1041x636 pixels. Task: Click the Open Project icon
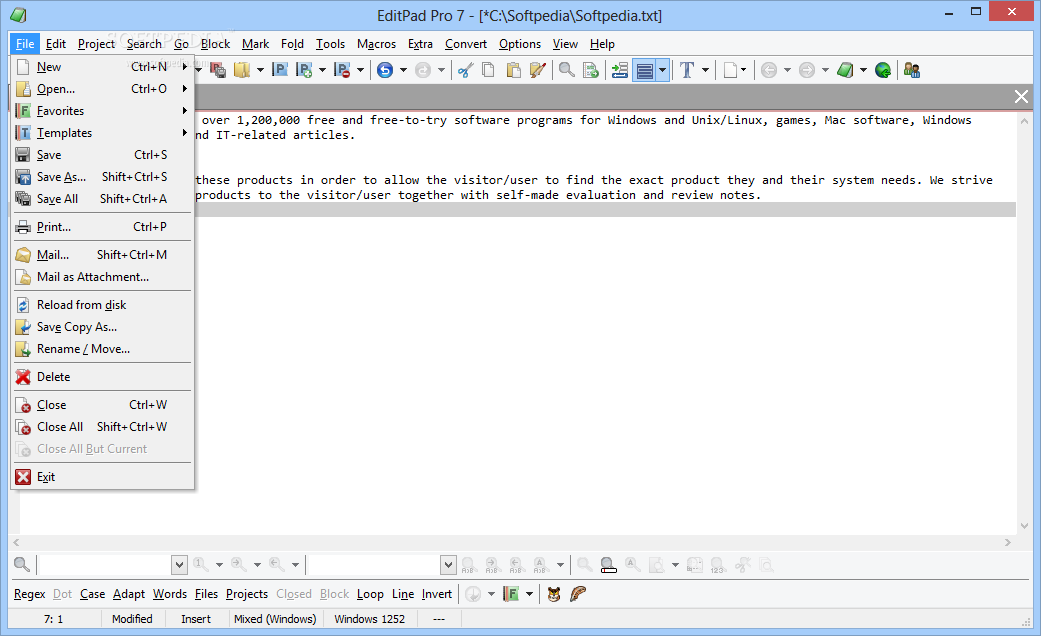280,70
